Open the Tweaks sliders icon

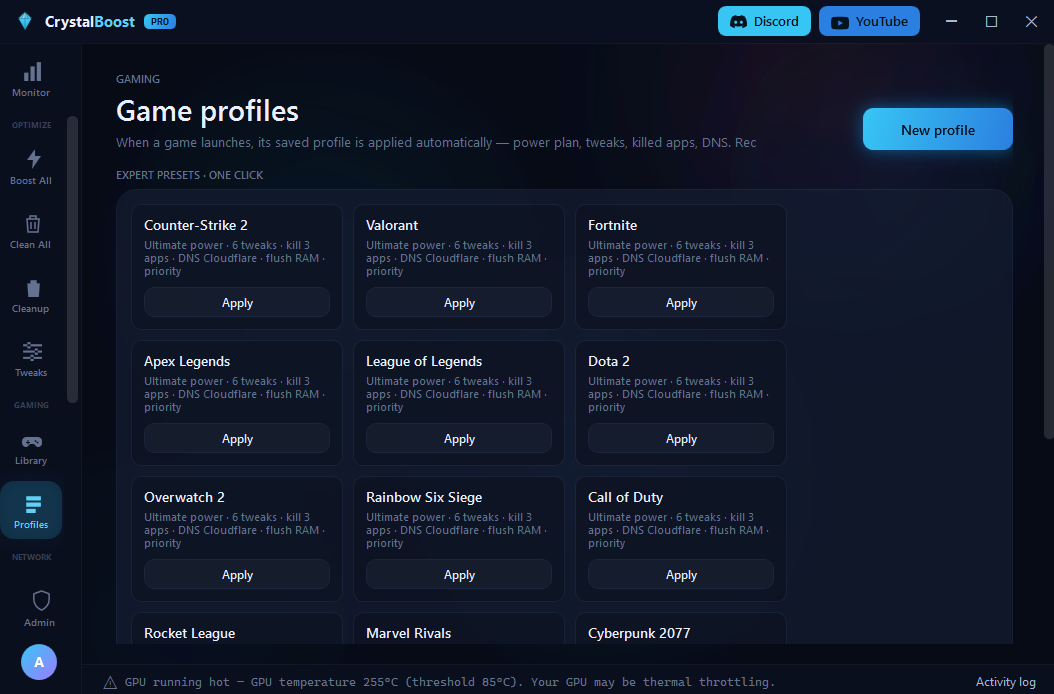(32, 352)
